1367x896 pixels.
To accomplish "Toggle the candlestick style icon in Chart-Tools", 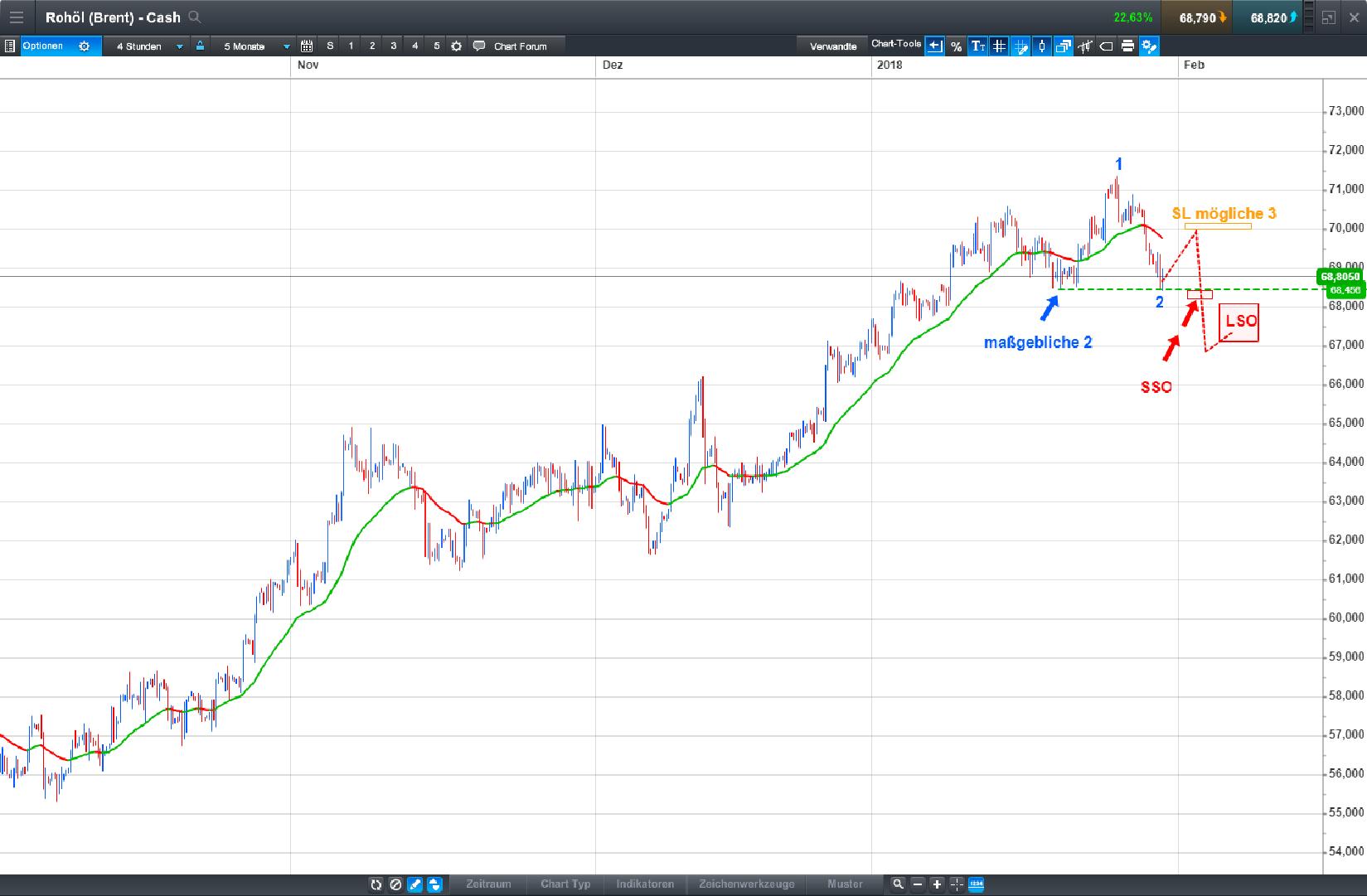I will pyautogui.click(x=1041, y=46).
